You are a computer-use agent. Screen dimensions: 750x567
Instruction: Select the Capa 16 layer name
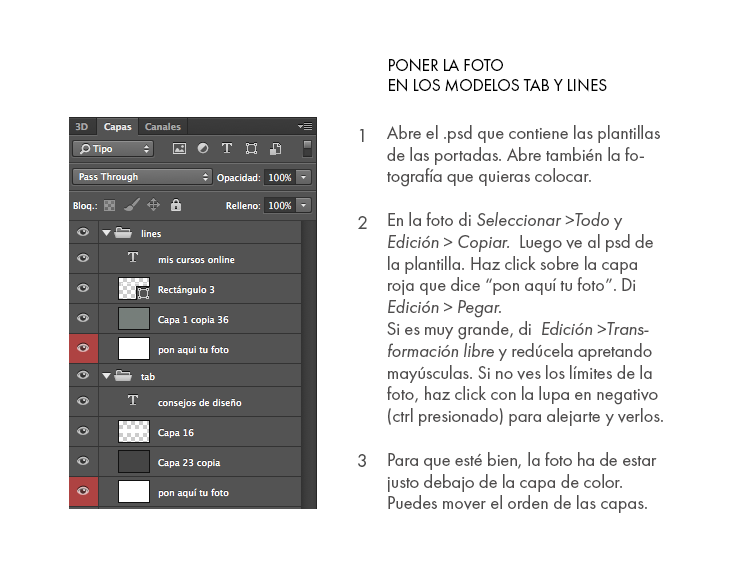(x=176, y=433)
